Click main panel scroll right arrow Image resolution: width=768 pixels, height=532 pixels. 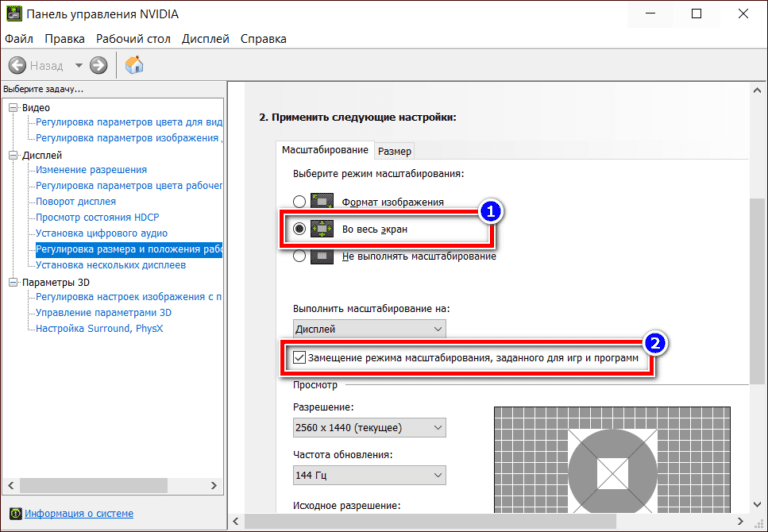click(740, 521)
